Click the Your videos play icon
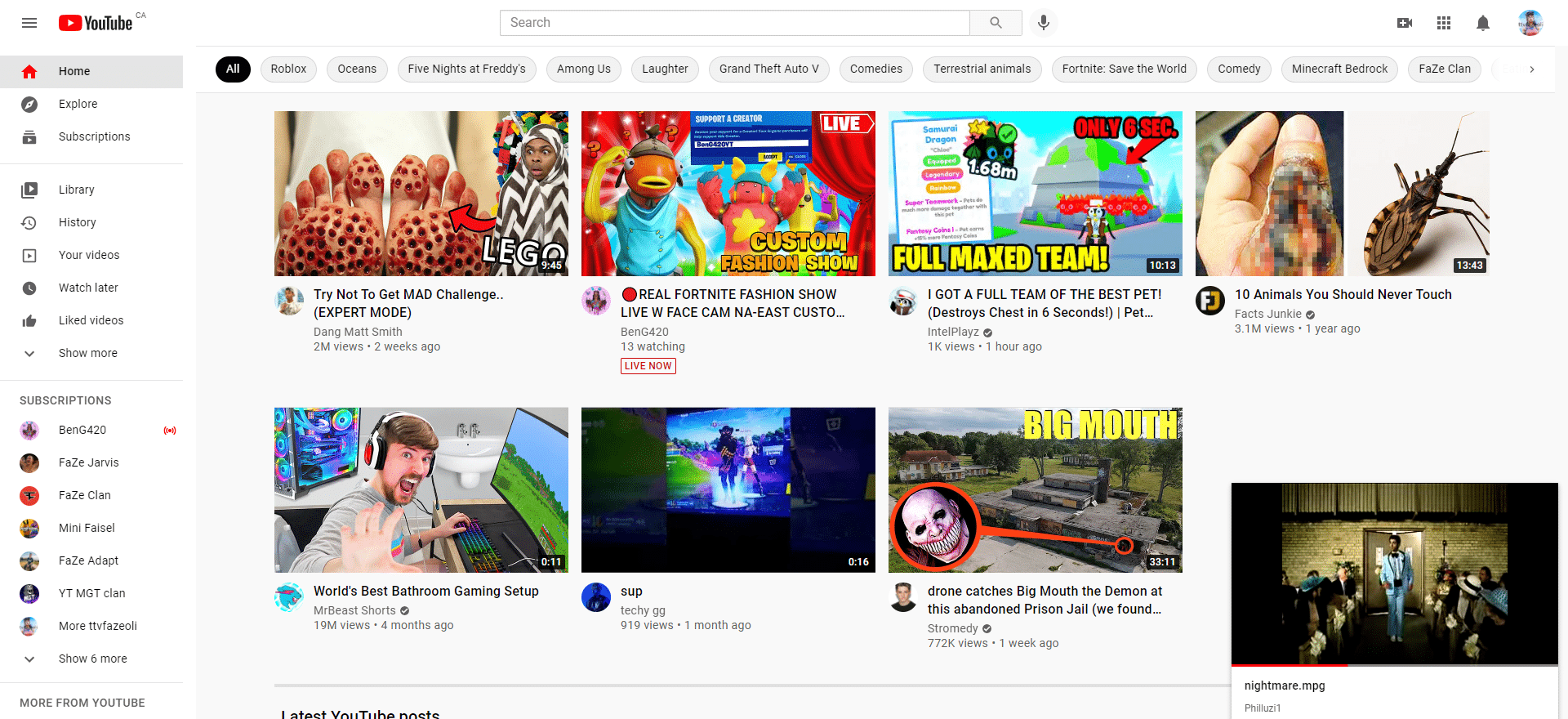 [29, 255]
